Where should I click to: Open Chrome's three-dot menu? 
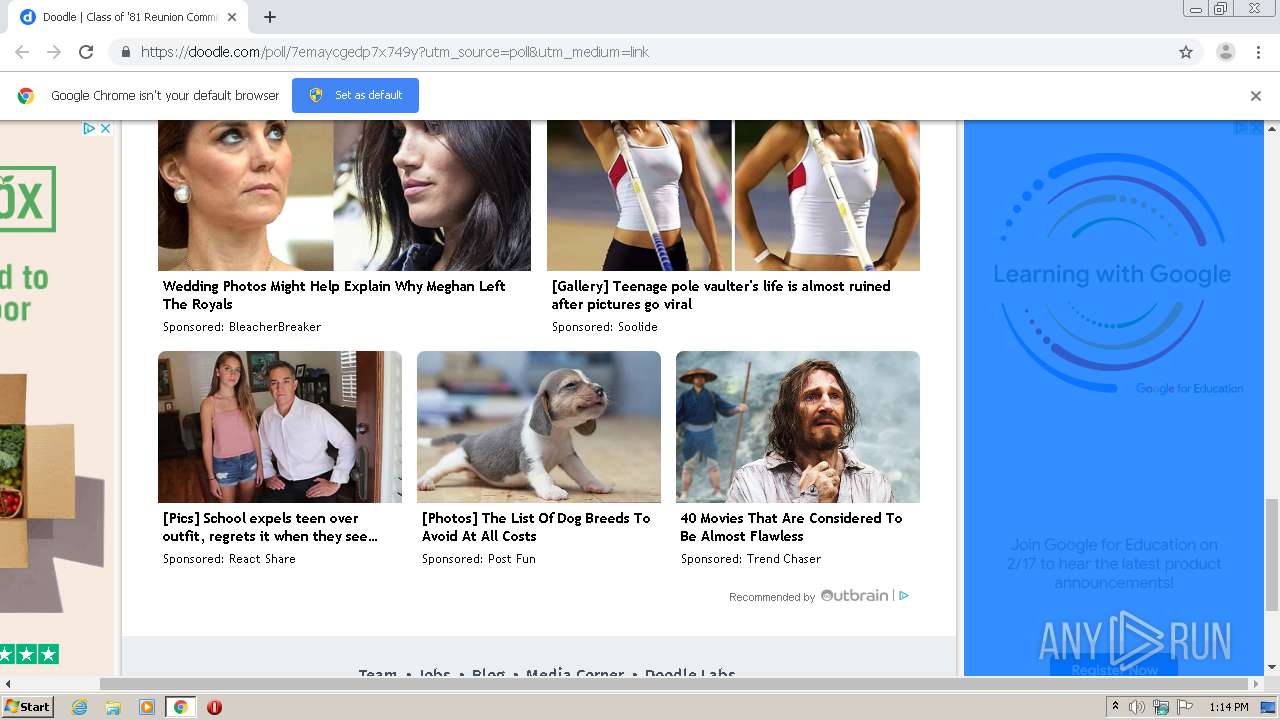point(1258,52)
